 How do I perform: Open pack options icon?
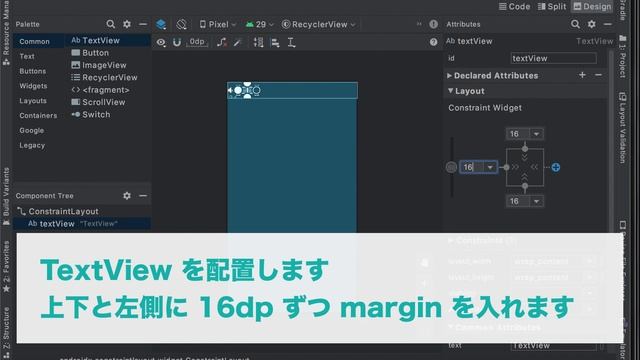click(x=258, y=42)
